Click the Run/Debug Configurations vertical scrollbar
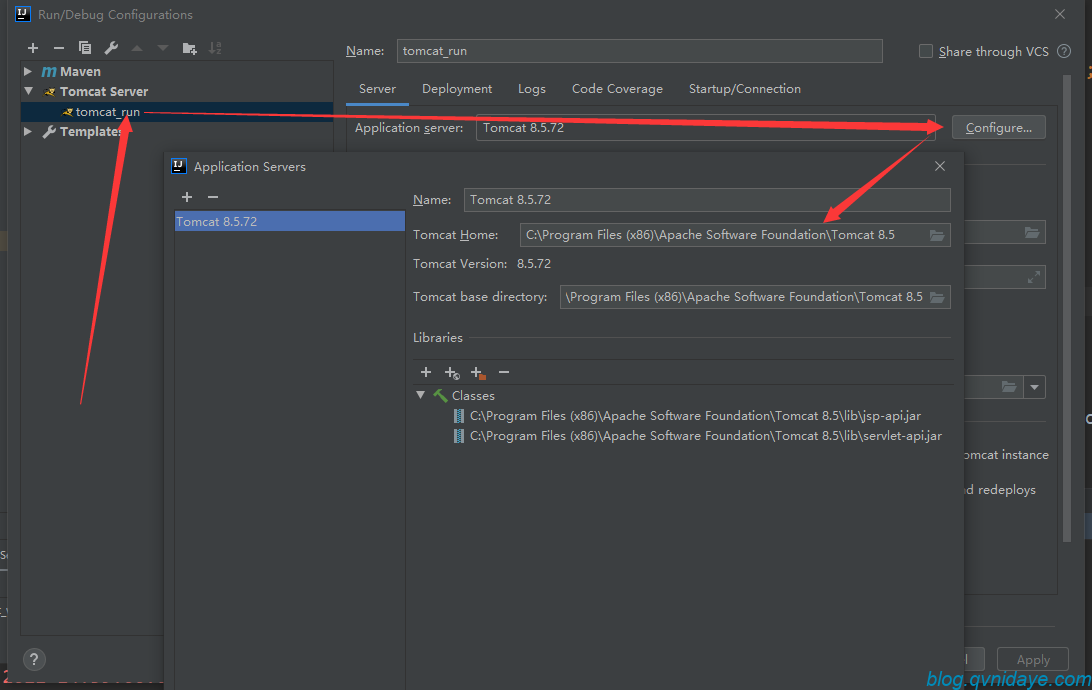The width and height of the screenshot is (1092, 690). click(1067, 306)
